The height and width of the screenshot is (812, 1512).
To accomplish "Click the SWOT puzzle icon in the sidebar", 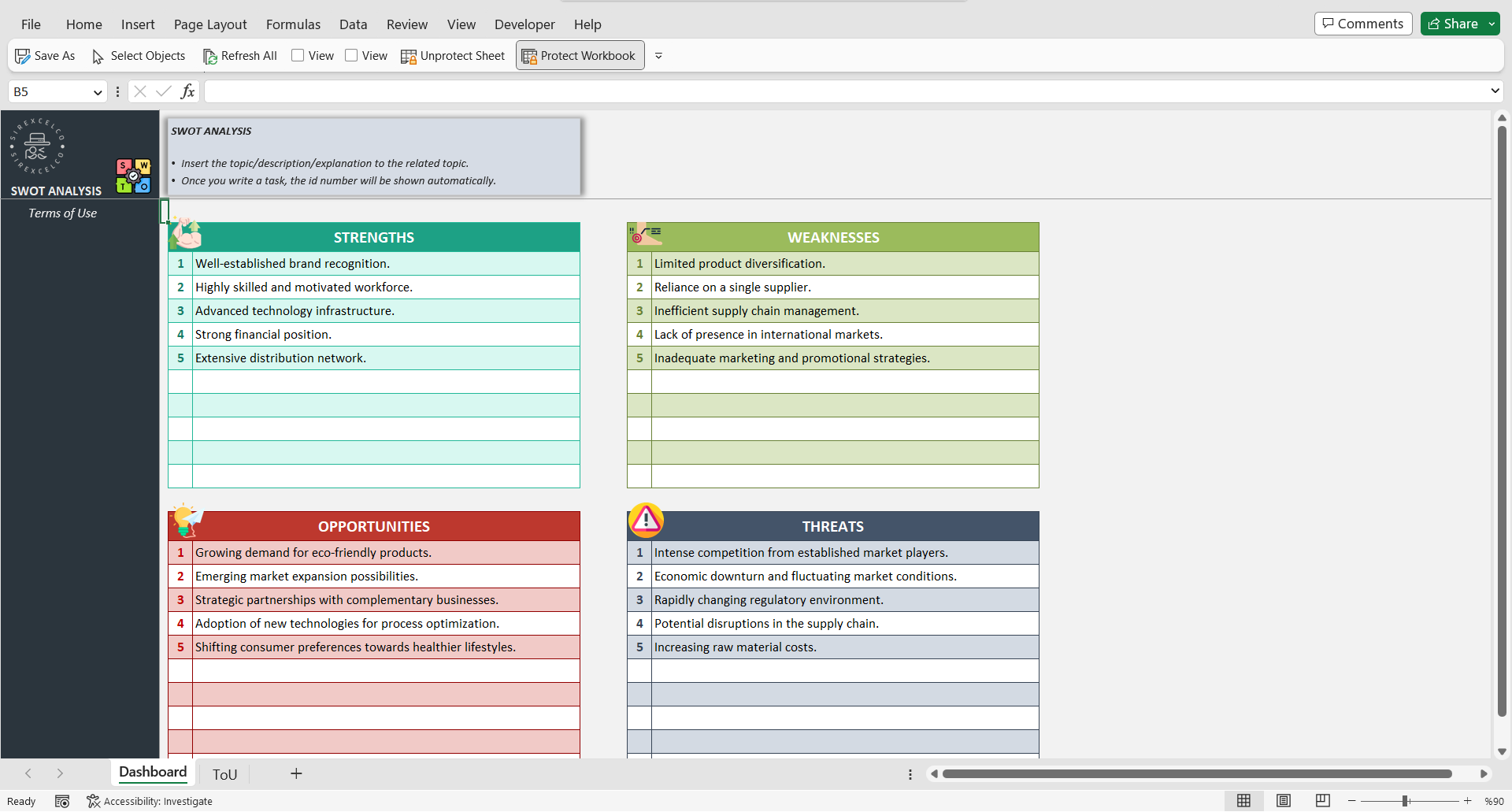I will pyautogui.click(x=133, y=176).
